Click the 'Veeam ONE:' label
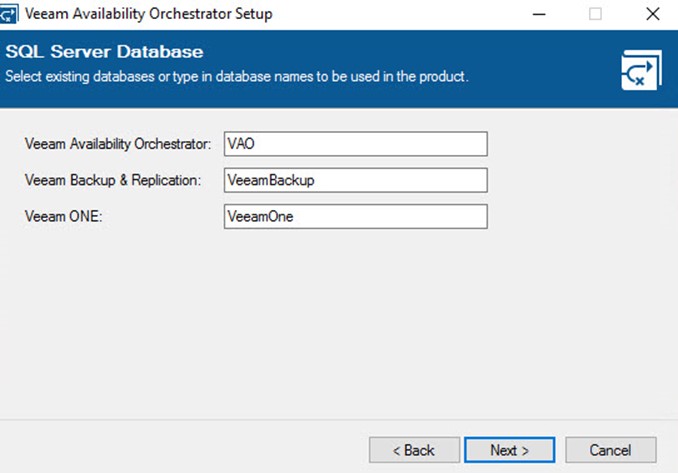The height and width of the screenshot is (473, 678). (x=64, y=216)
